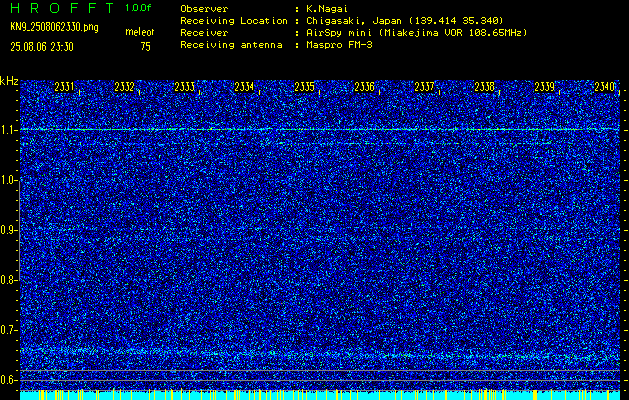Click the meteor label above the count

point(140,32)
